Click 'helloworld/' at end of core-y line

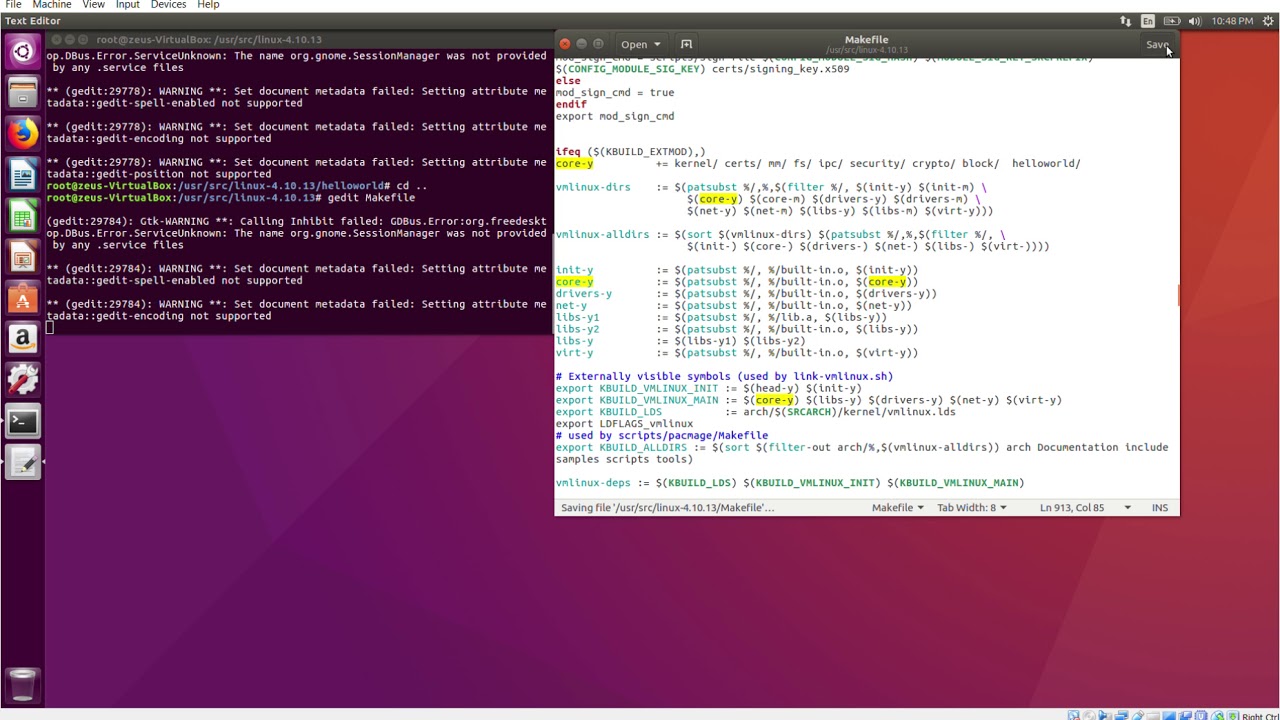point(1046,164)
